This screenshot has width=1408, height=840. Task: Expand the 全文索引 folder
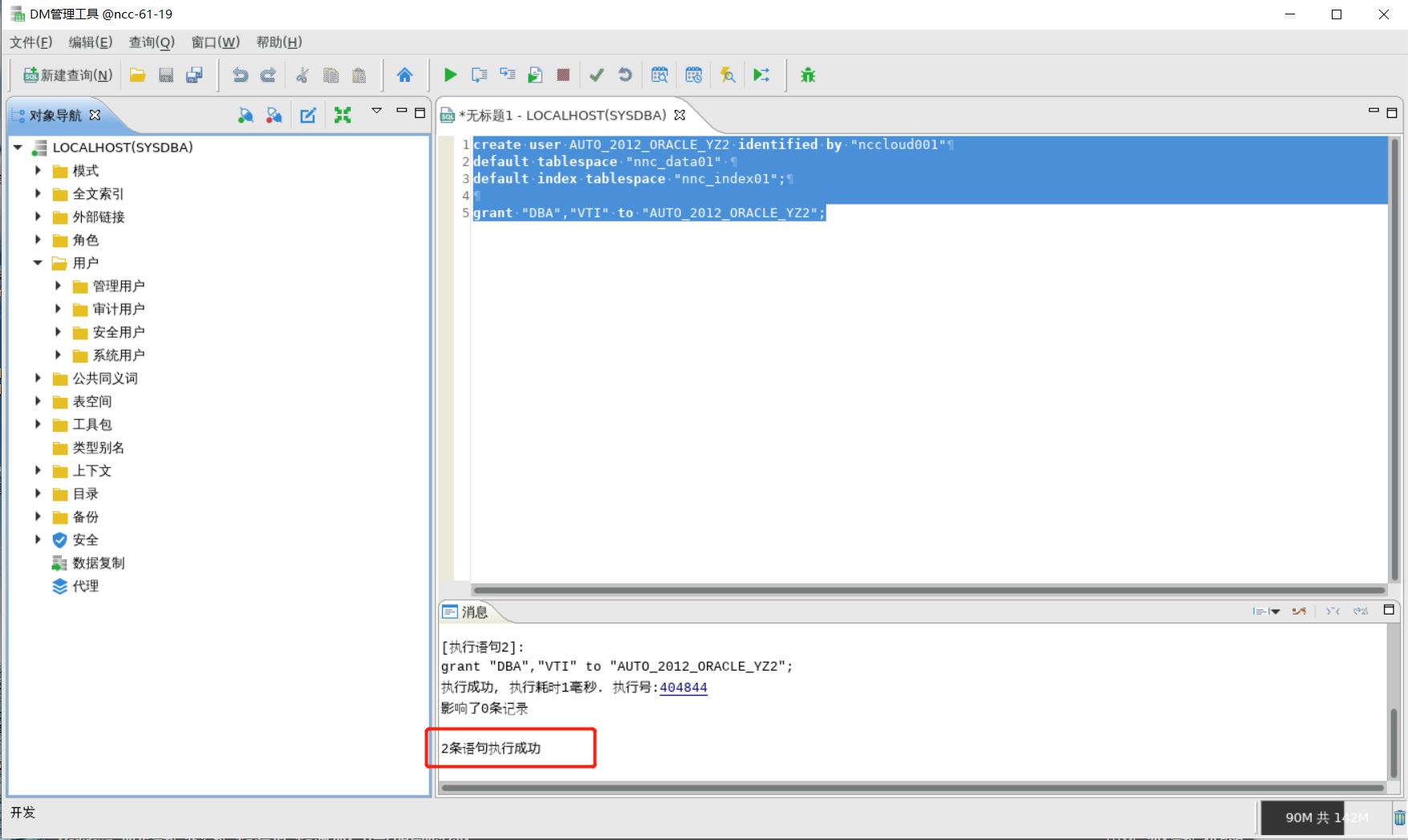pos(38,193)
